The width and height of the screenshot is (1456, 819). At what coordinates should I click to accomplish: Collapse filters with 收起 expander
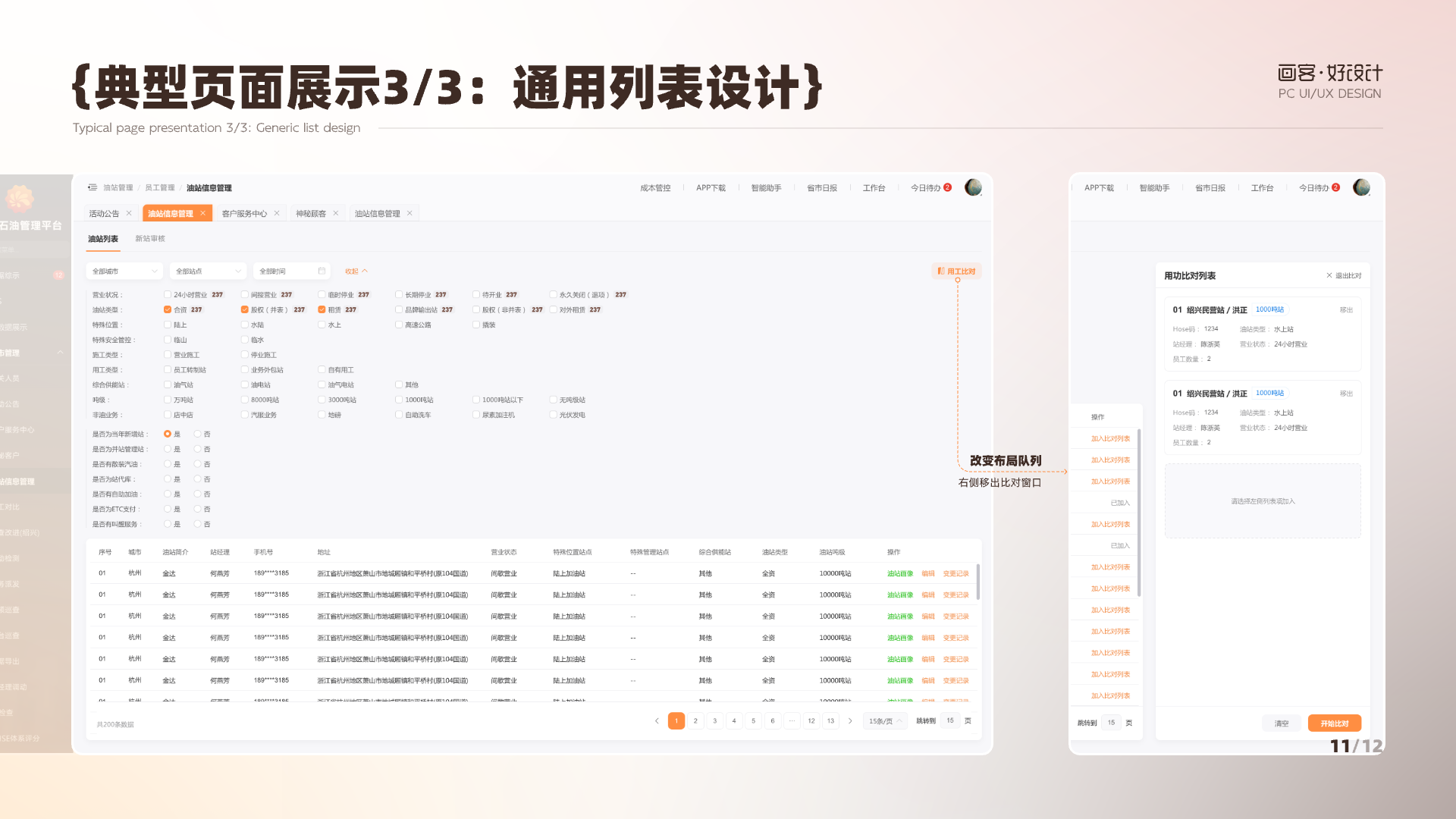click(356, 271)
